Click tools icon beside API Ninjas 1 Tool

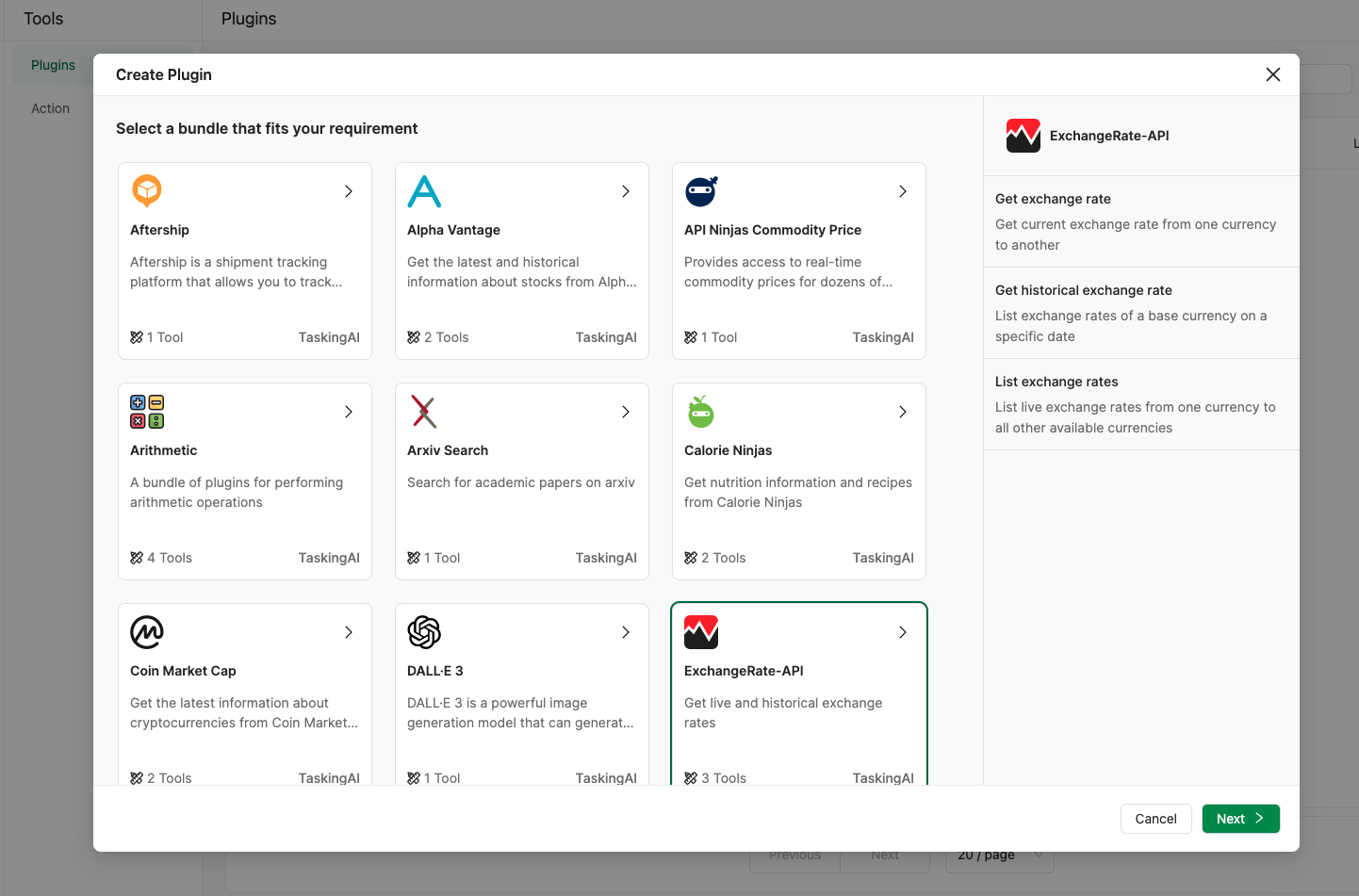[x=691, y=337]
